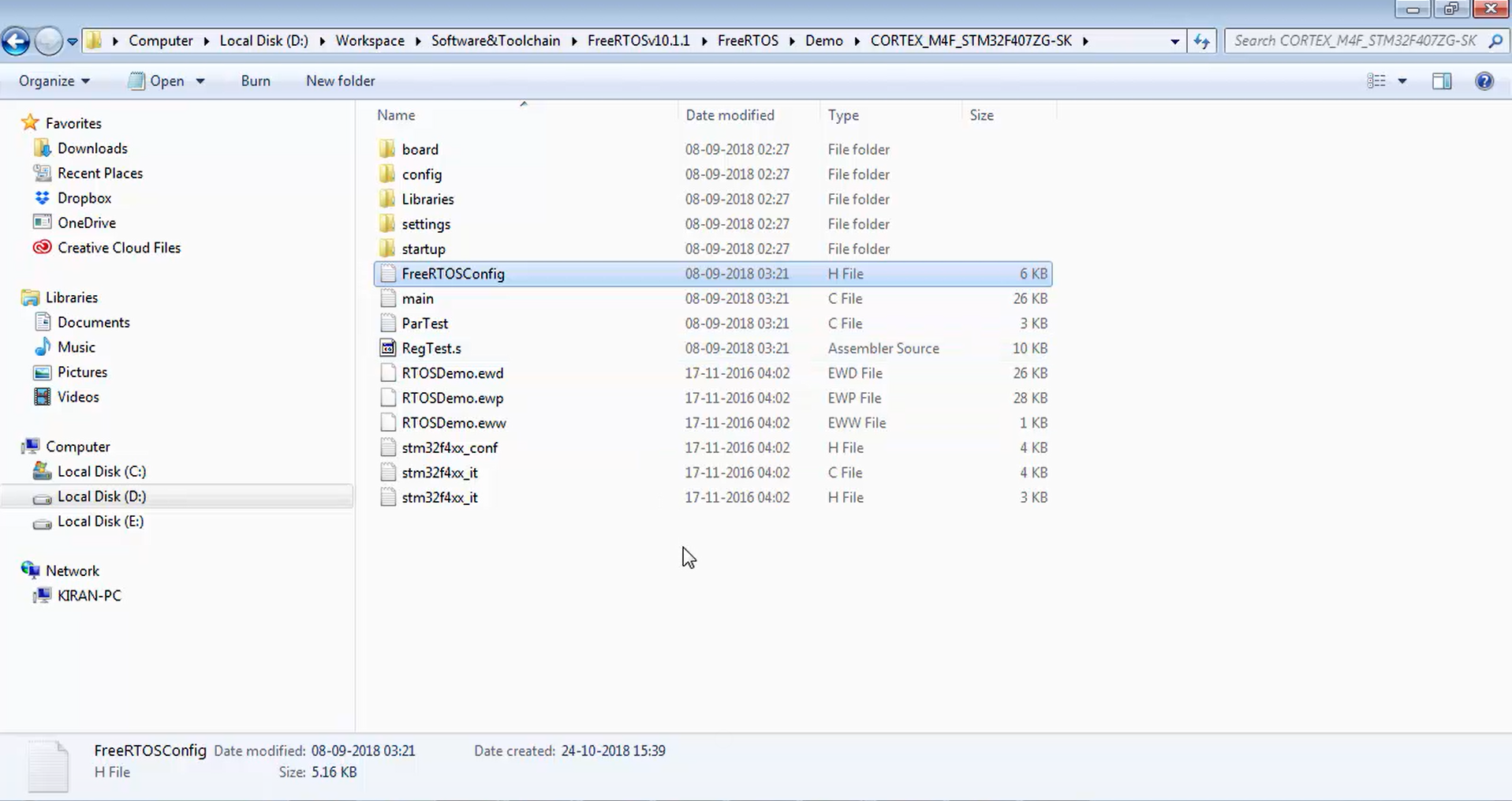Open Windows Help icon
The image size is (1512, 801).
point(1484,80)
